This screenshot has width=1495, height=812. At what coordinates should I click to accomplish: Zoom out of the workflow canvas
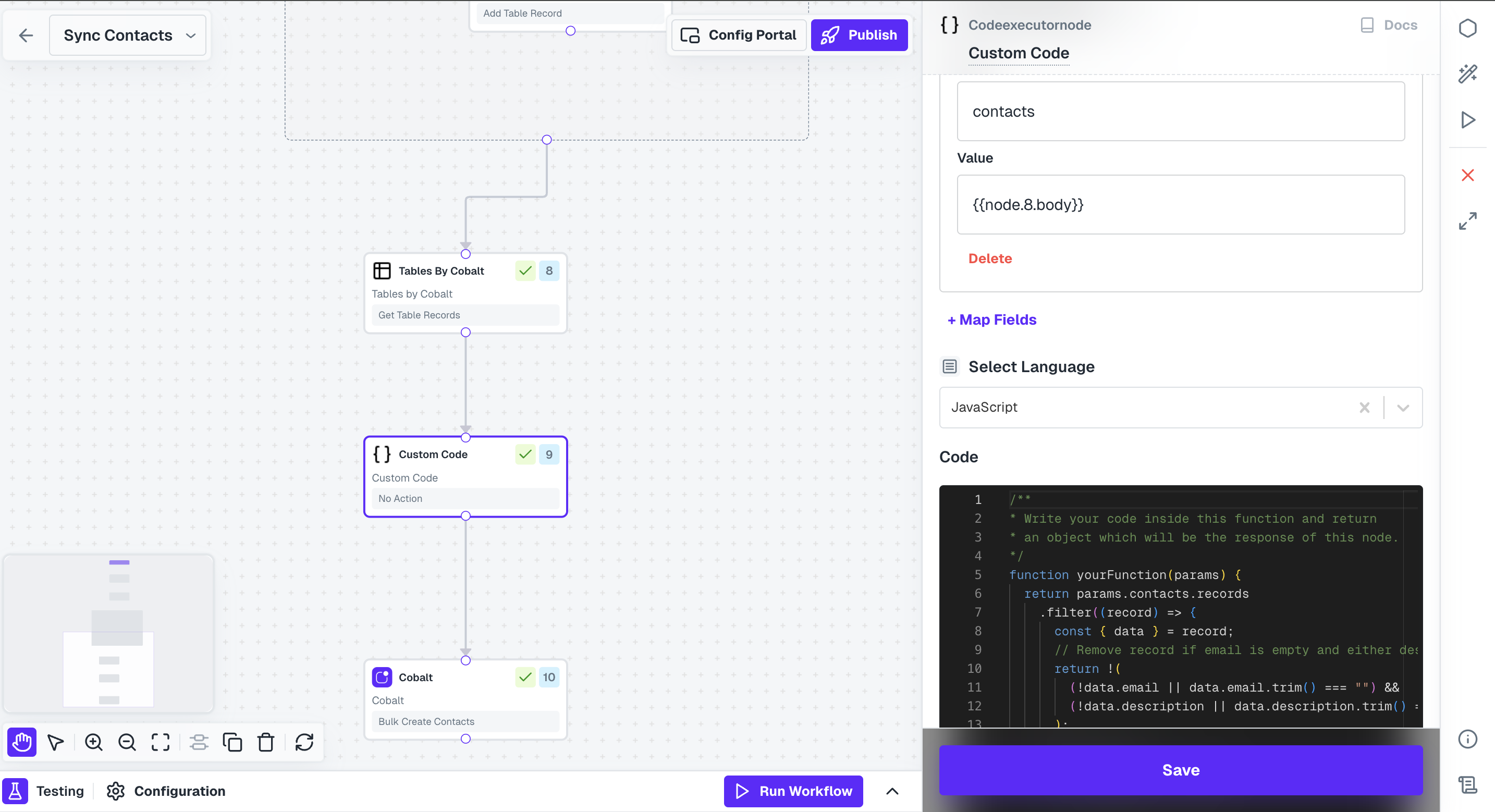[x=127, y=742]
